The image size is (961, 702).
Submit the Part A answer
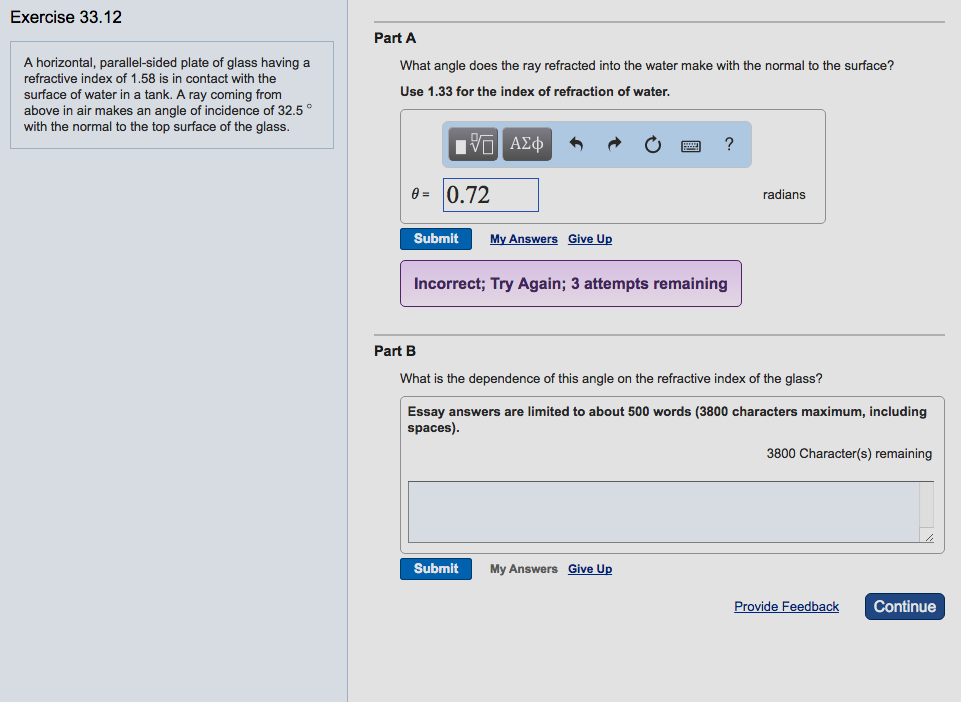coord(436,239)
